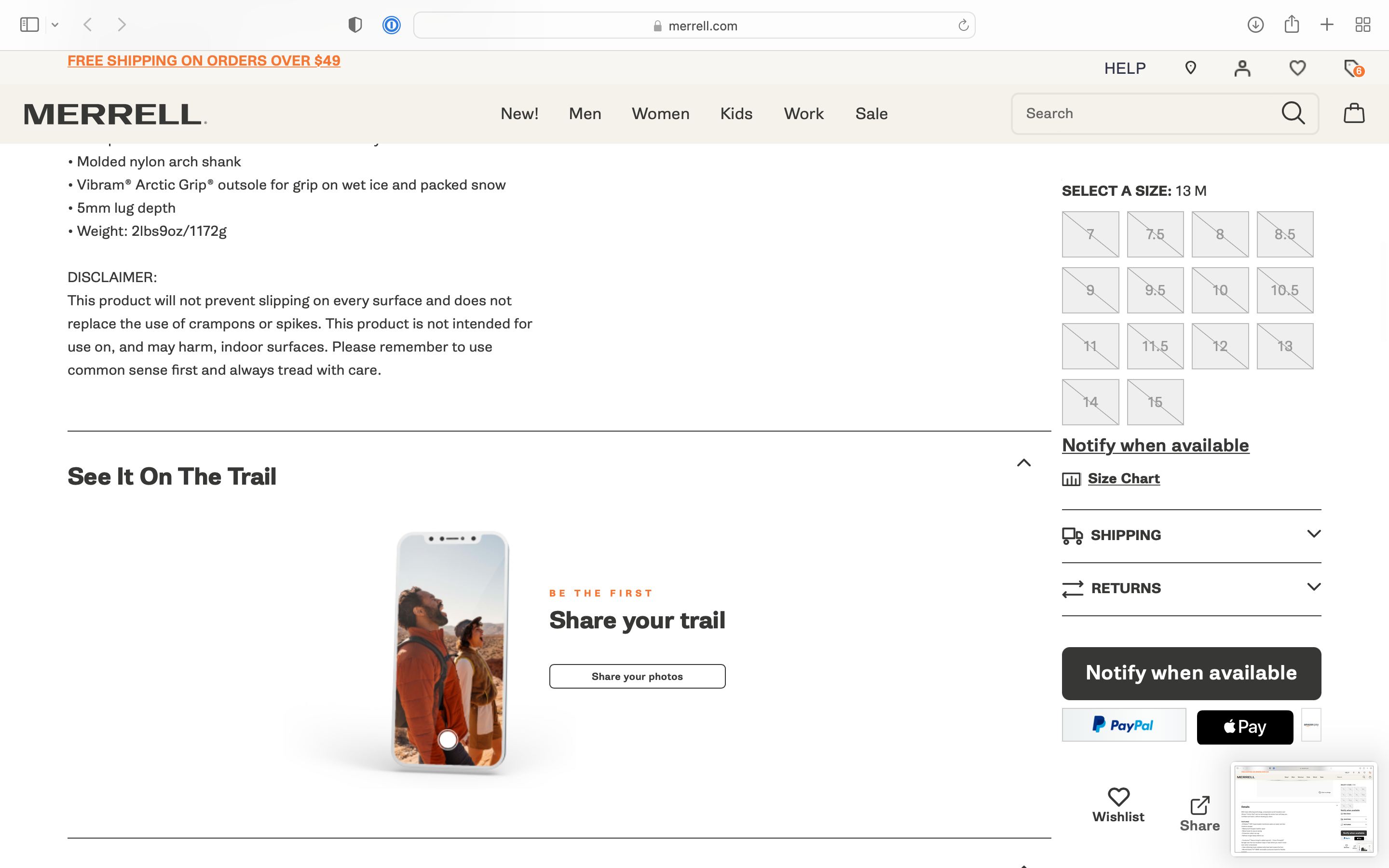Open the Safari share menu
This screenshot has height=868, width=1389.
point(1292,24)
